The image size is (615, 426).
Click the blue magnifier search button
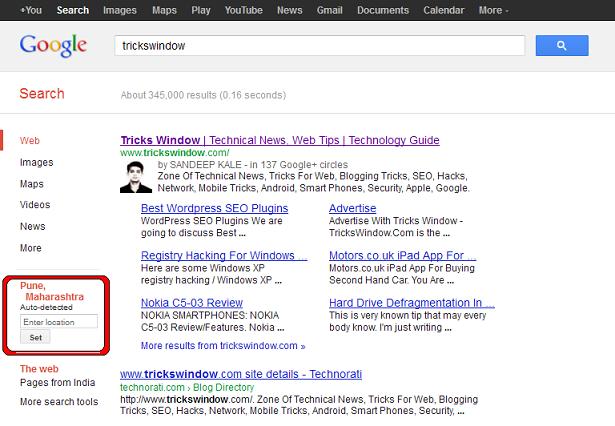coord(562,46)
